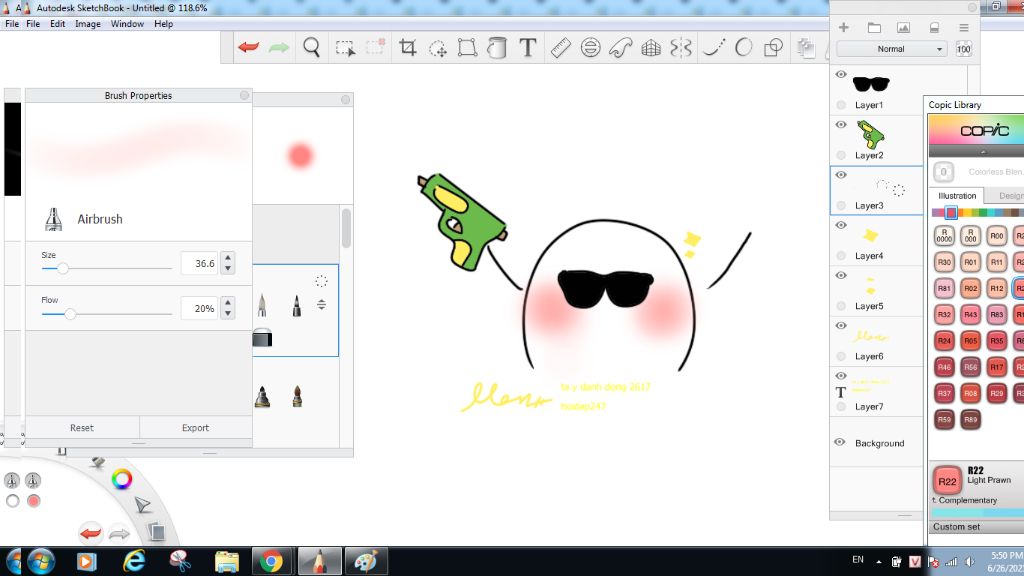1024x576 pixels.
Task: Hide the Background layer
Action: pyautogui.click(x=840, y=442)
